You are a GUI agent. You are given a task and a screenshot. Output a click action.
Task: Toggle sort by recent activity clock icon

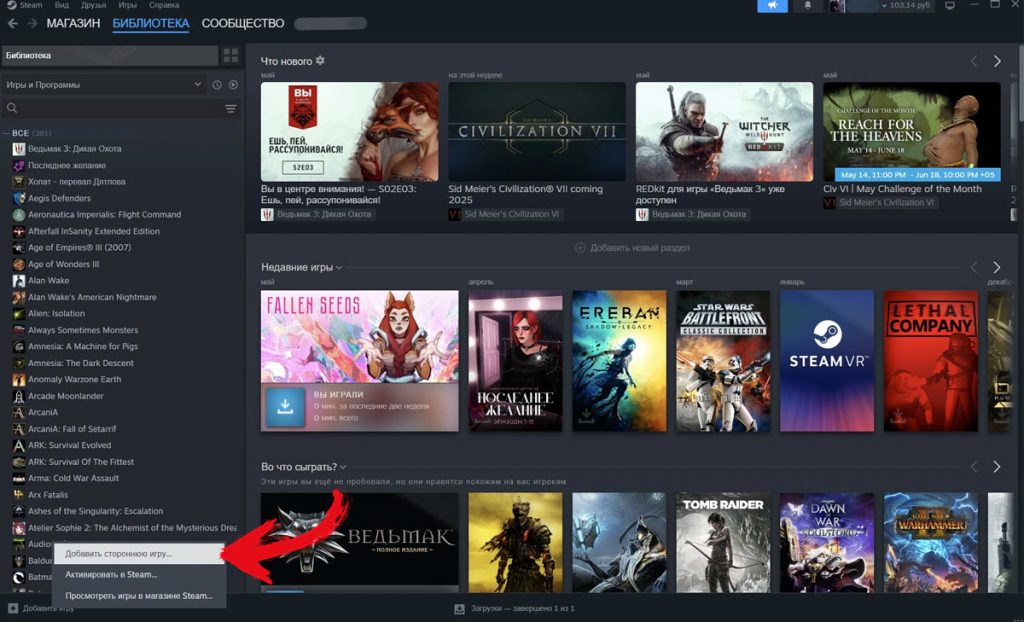pyautogui.click(x=217, y=85)
